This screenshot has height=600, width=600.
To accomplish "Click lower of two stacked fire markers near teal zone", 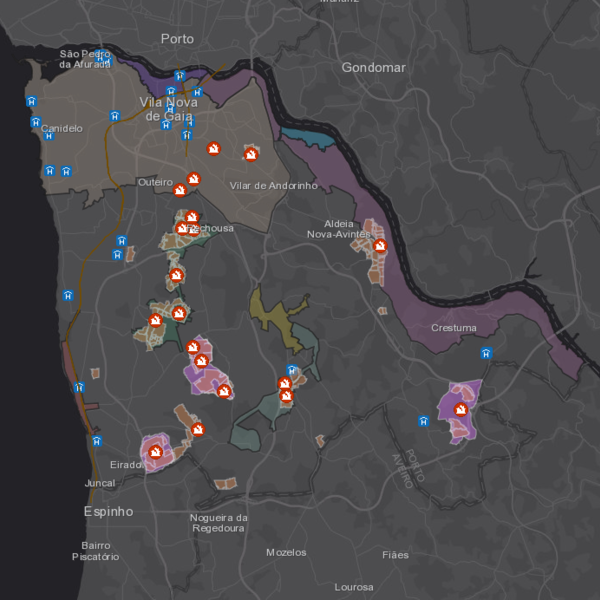I will (x=286, y=396).
